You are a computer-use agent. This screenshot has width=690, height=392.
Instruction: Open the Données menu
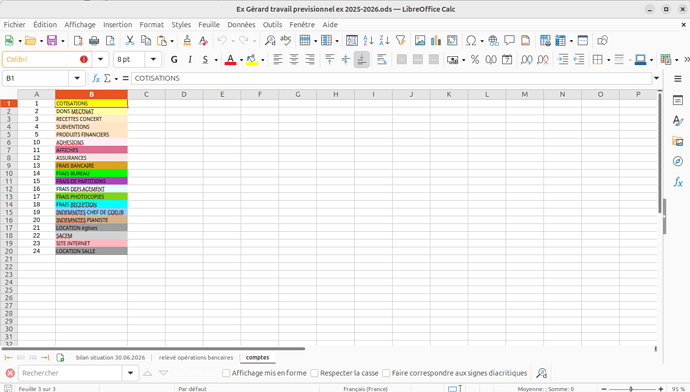[x=241, y=25]
